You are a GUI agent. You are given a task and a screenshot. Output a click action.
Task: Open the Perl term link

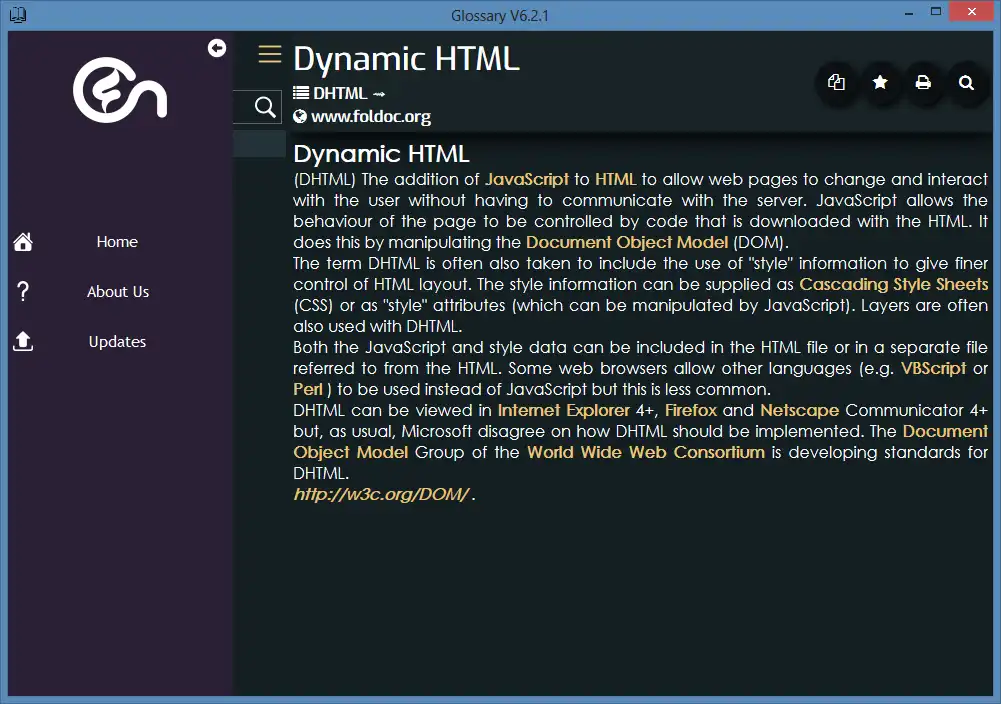tap(308, 389)
